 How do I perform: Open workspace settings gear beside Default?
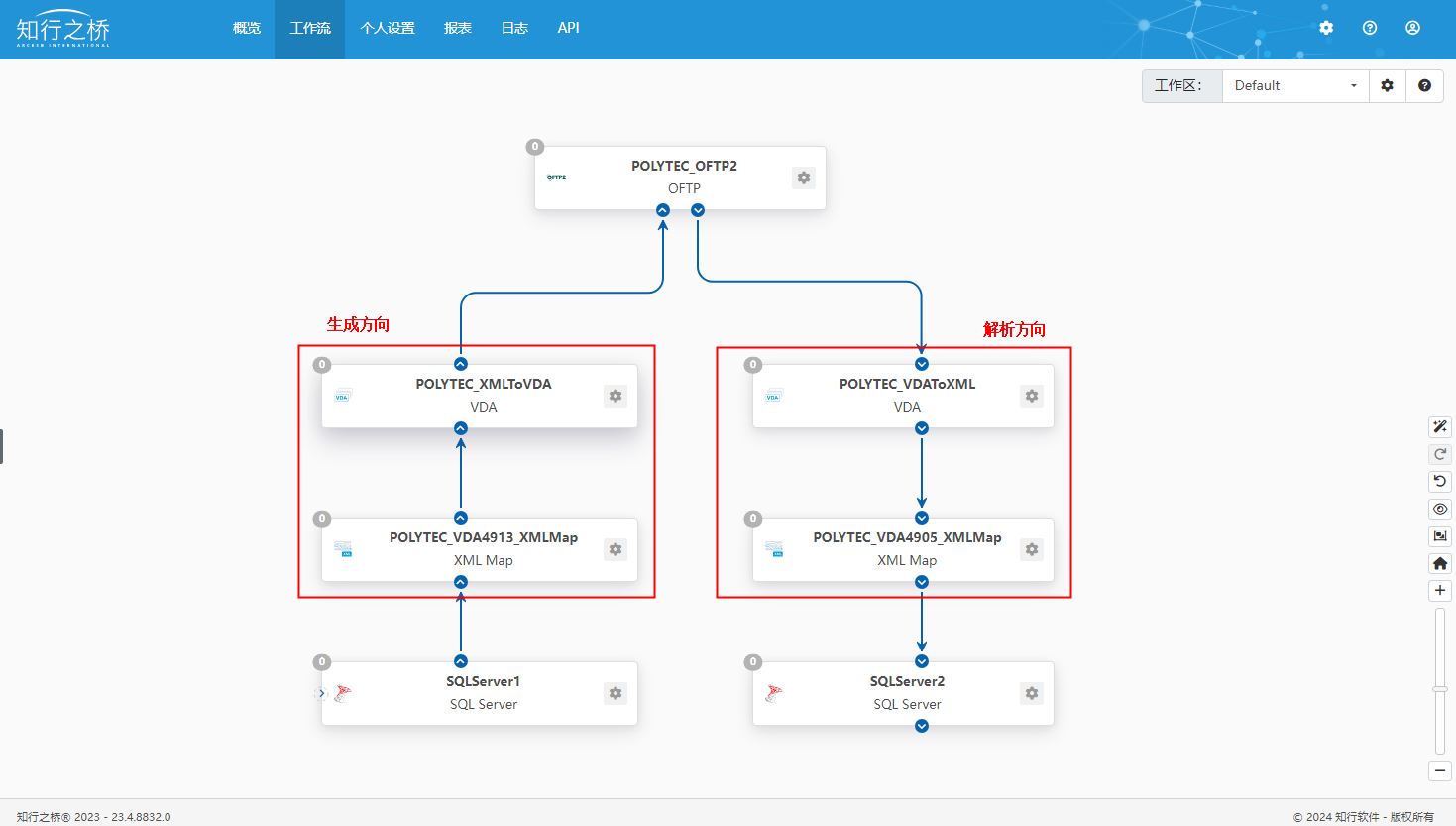pyautogui.click(x=1388, y=85)
